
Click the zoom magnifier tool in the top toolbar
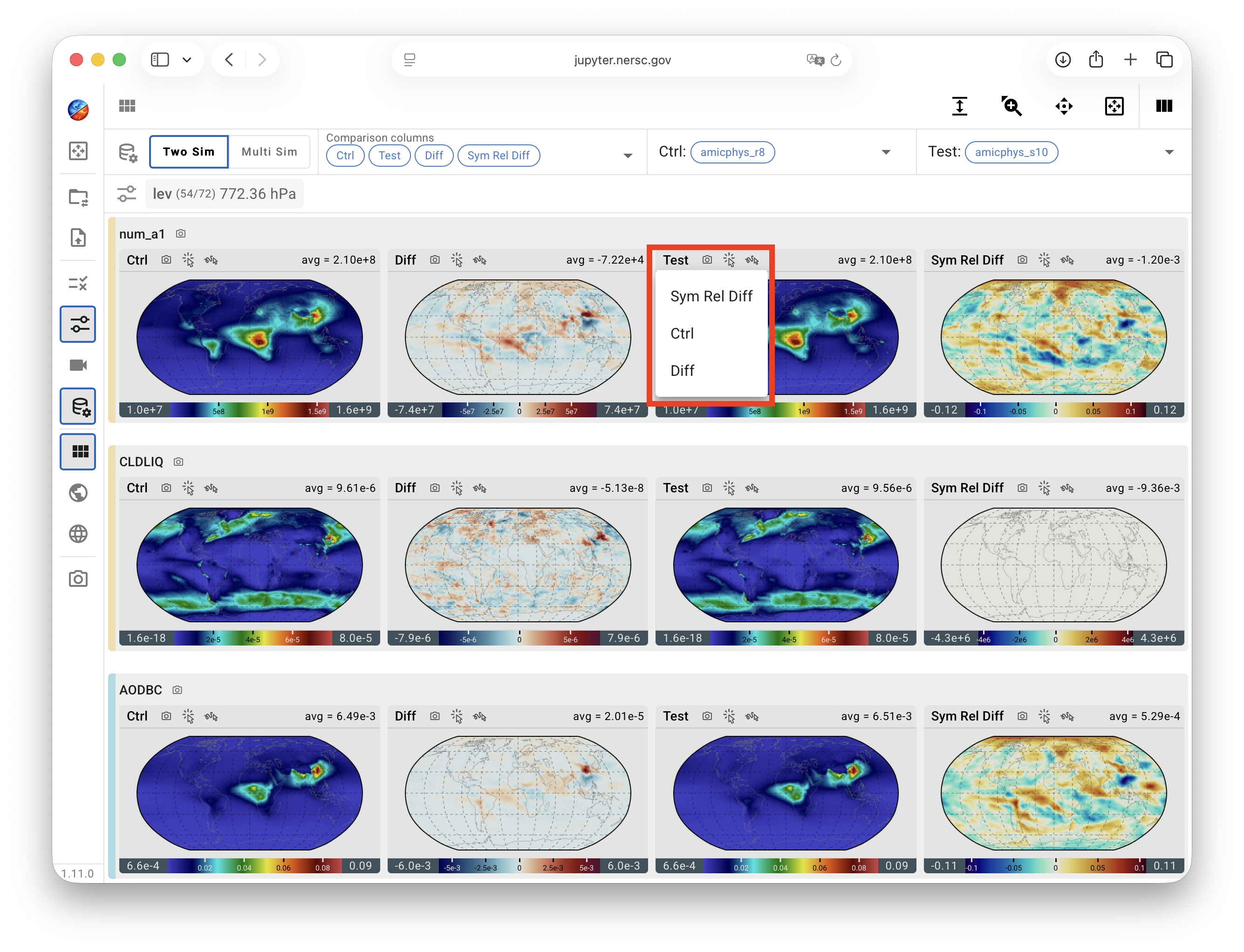click(x=1012, y=106)
